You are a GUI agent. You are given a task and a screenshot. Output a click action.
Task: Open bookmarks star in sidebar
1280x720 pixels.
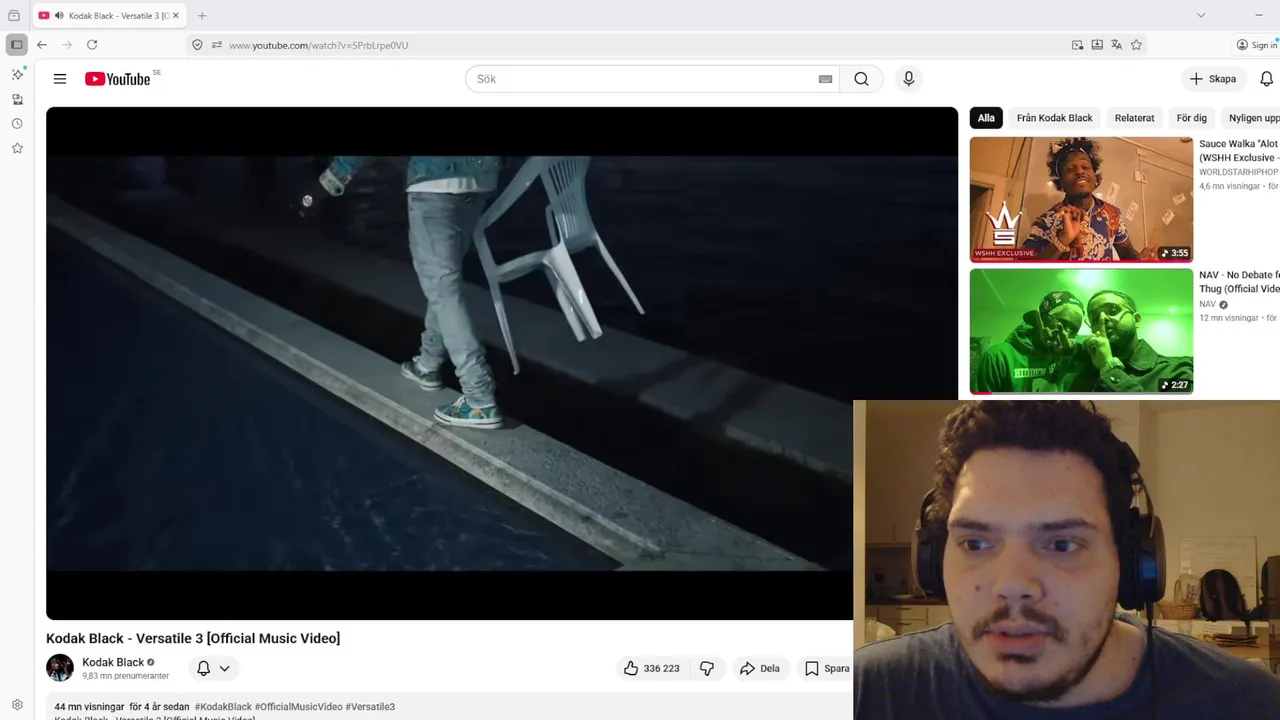[17, 148]
